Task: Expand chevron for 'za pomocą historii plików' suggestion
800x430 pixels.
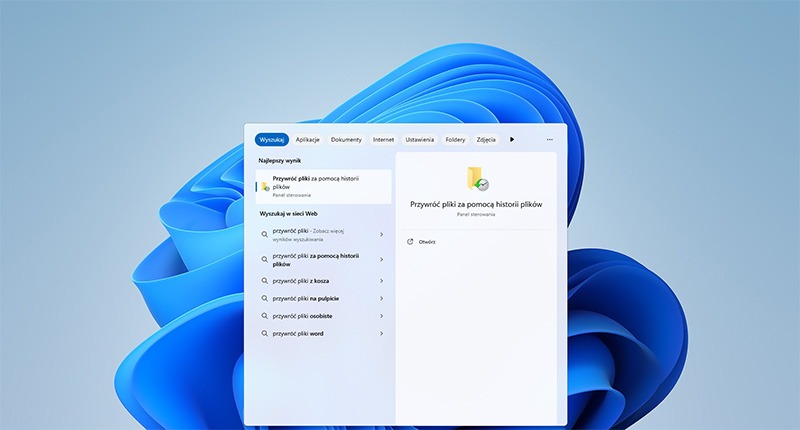Action: click(x=381, y=260)
